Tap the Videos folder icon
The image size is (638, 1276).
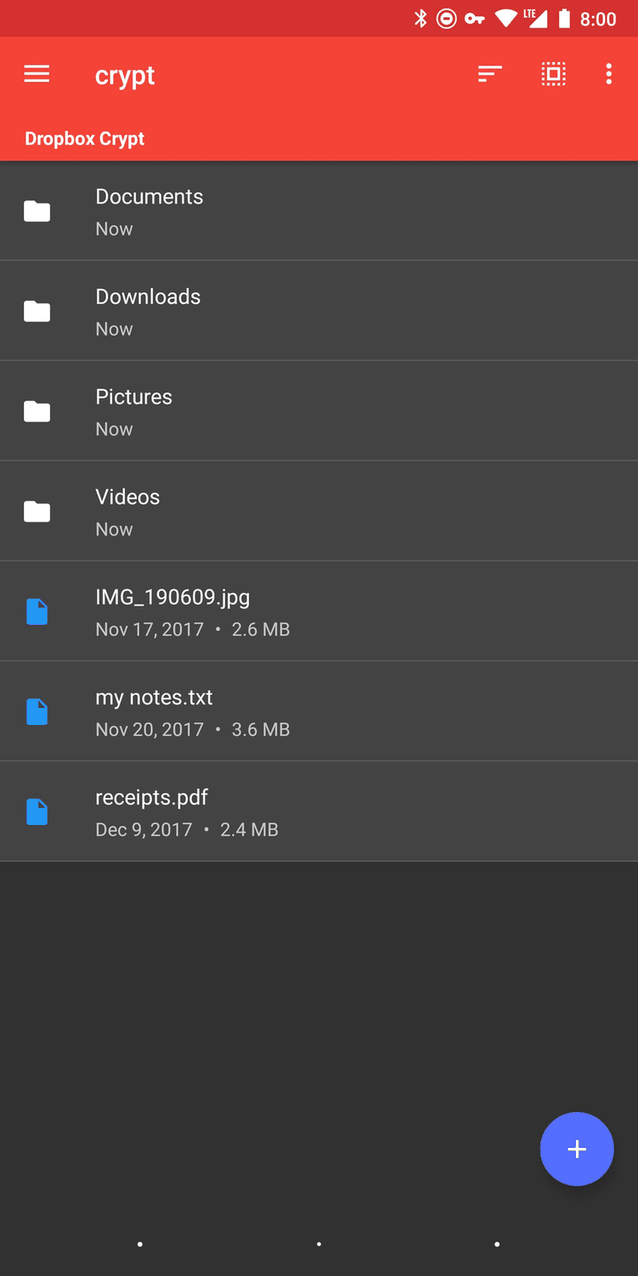pos(36,511)
